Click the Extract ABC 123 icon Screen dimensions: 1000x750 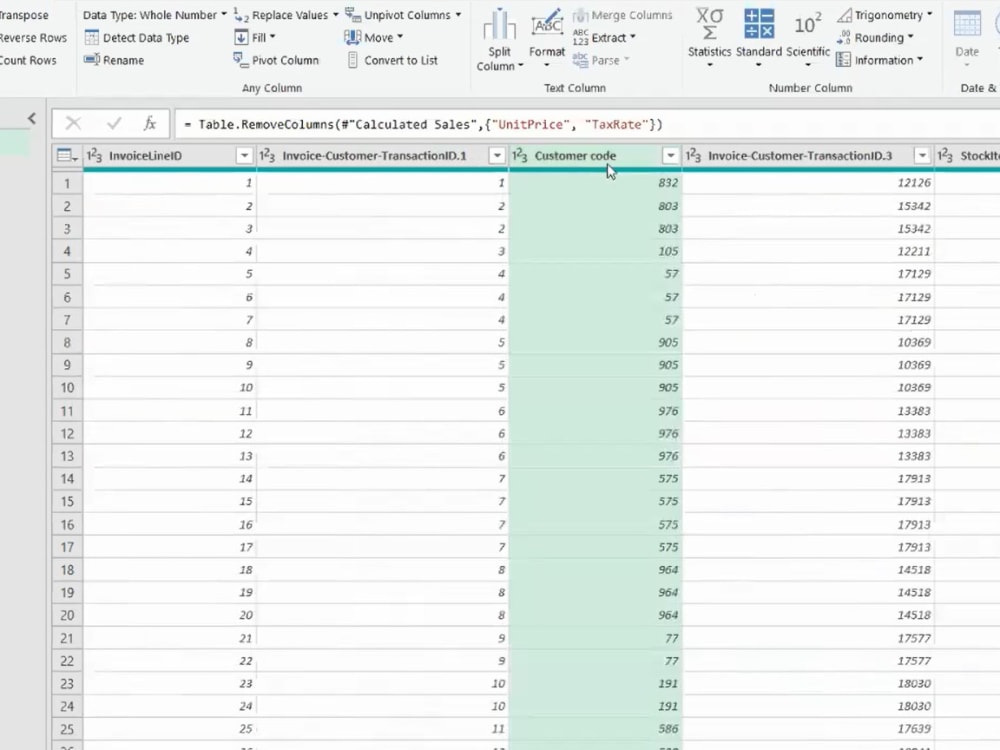click(x=580, y=38)
